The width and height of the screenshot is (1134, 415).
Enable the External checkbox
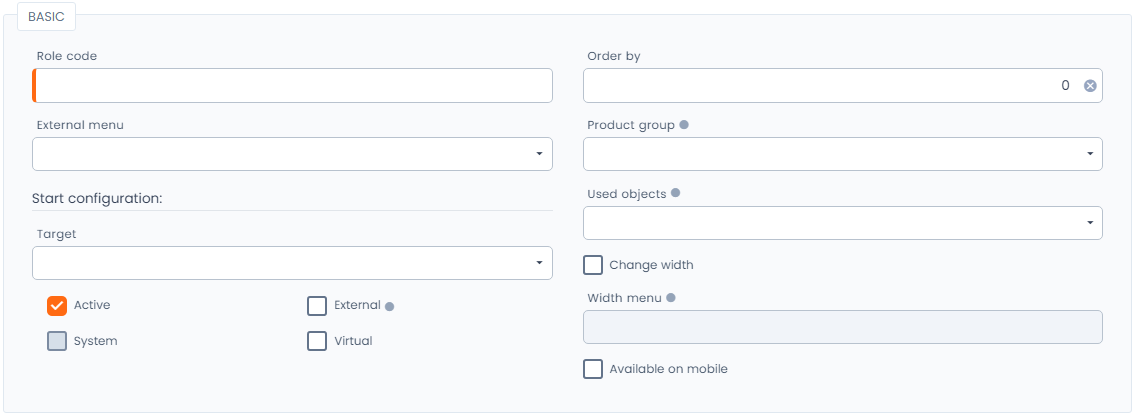click(x=317, y=306)
